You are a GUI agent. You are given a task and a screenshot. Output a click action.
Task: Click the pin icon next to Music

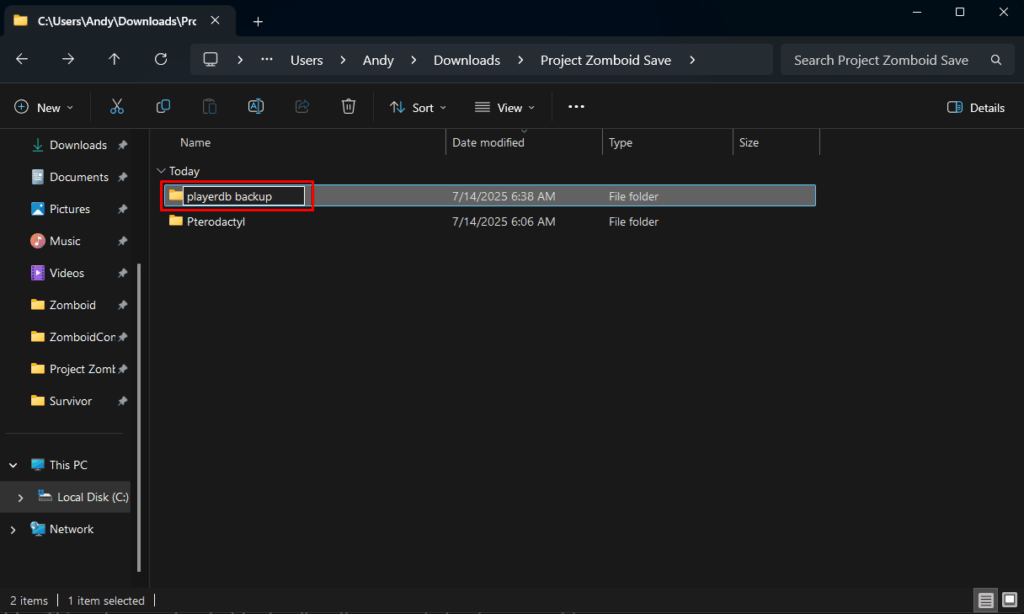click(x=122, y=241)
